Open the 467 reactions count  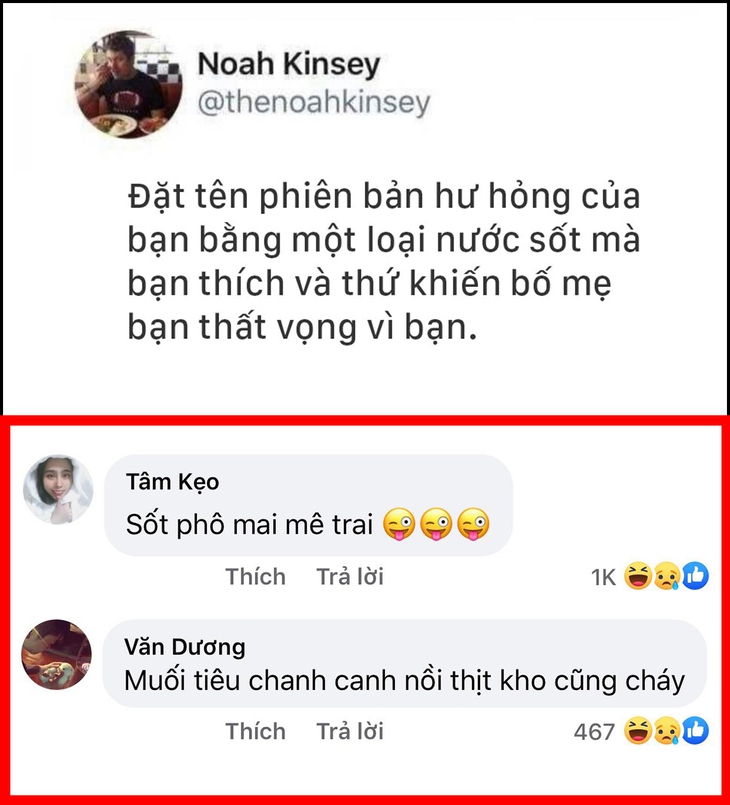point(594,732)
